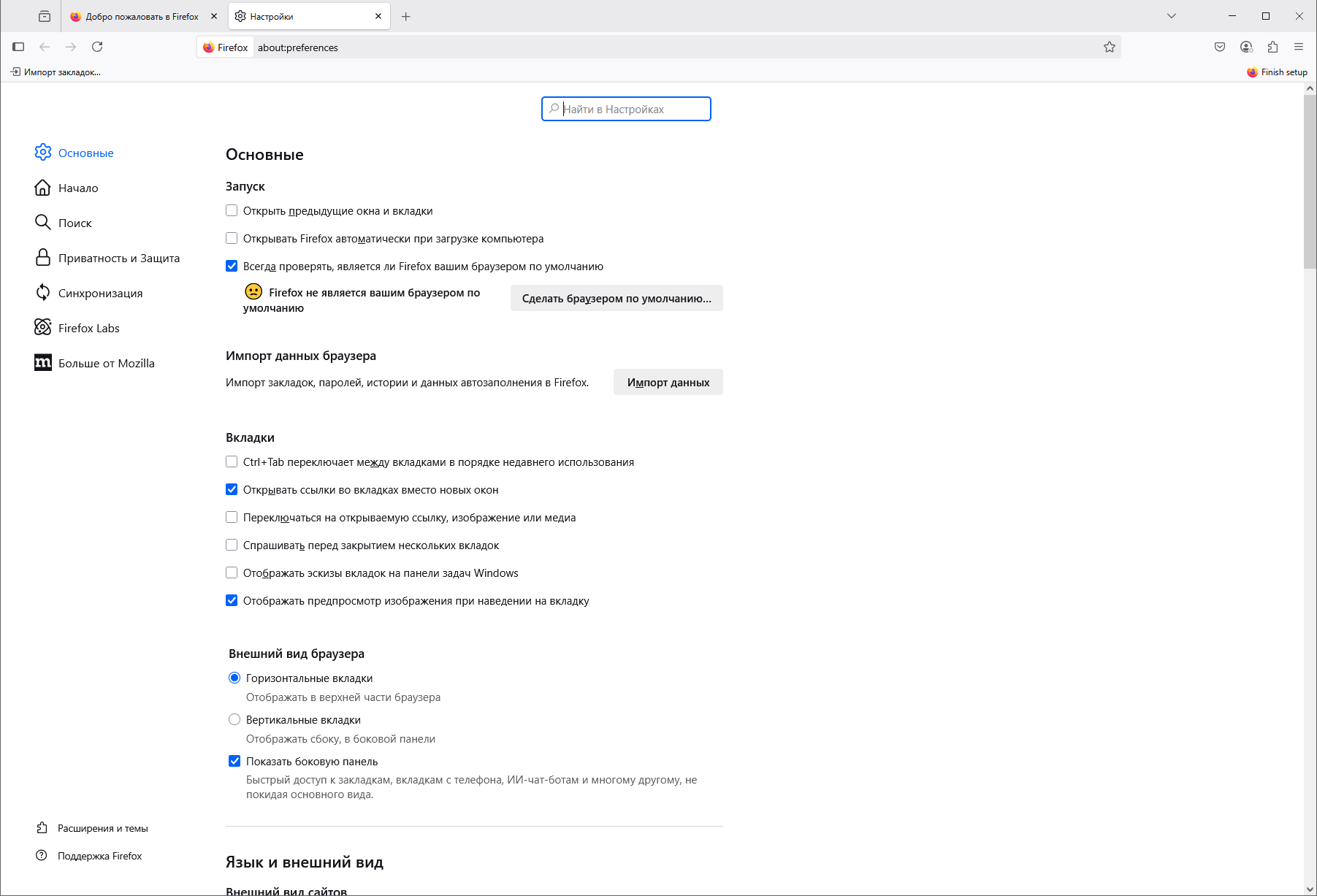Enable Открыть предыдущие окна и вкладки
Screen dimensions: 1317x896
(232, 210)
